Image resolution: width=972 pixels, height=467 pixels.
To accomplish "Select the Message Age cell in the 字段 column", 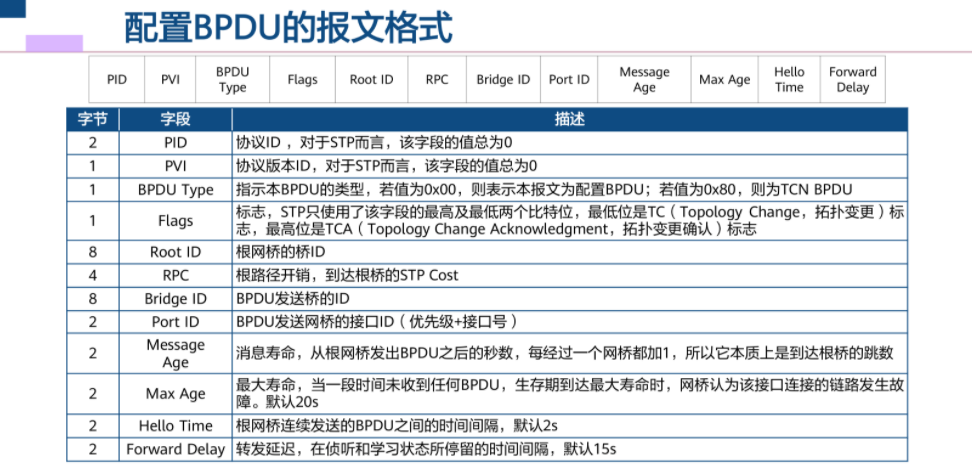I will [175, 354].
